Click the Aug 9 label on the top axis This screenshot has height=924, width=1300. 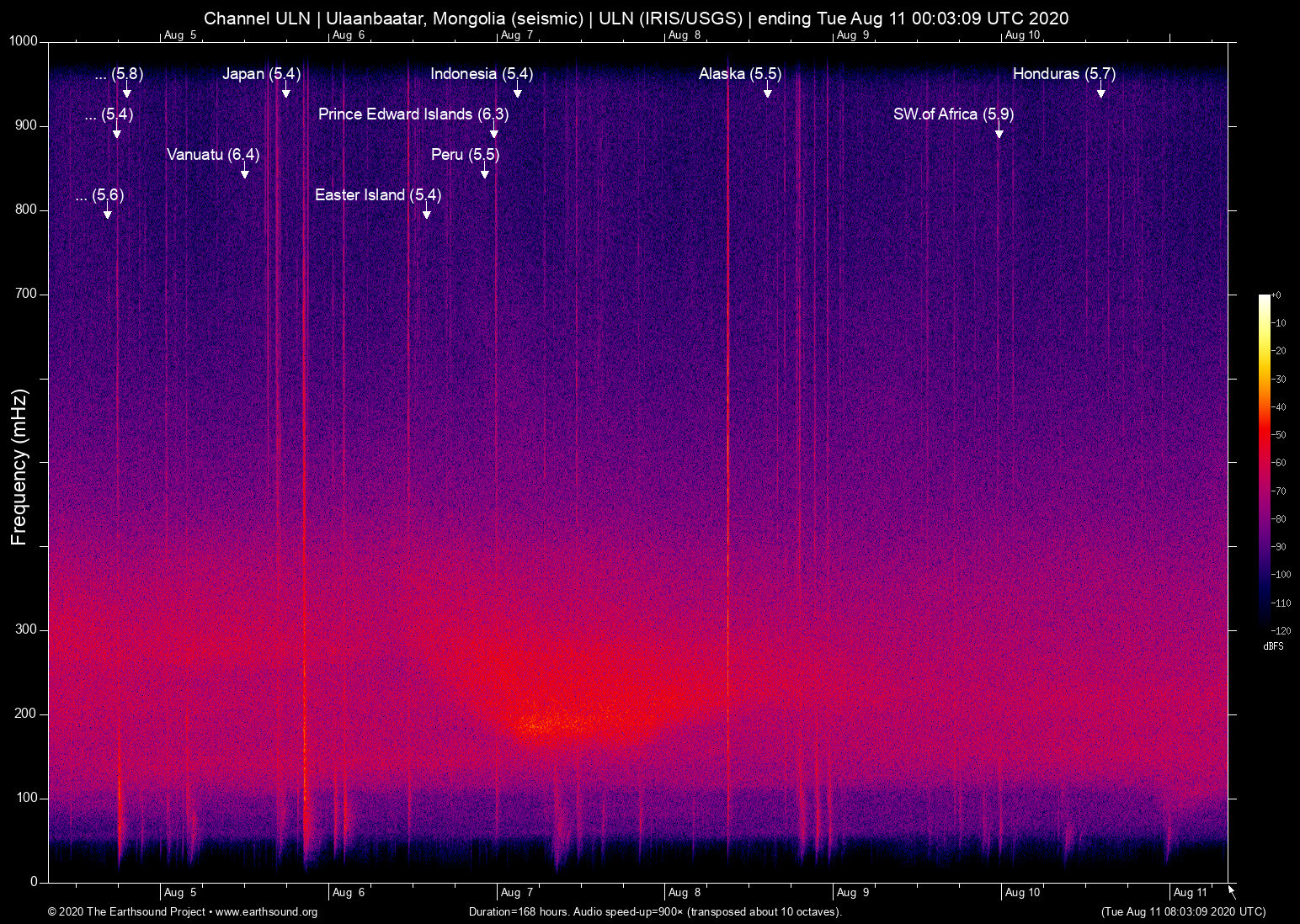tap(853, 35)
